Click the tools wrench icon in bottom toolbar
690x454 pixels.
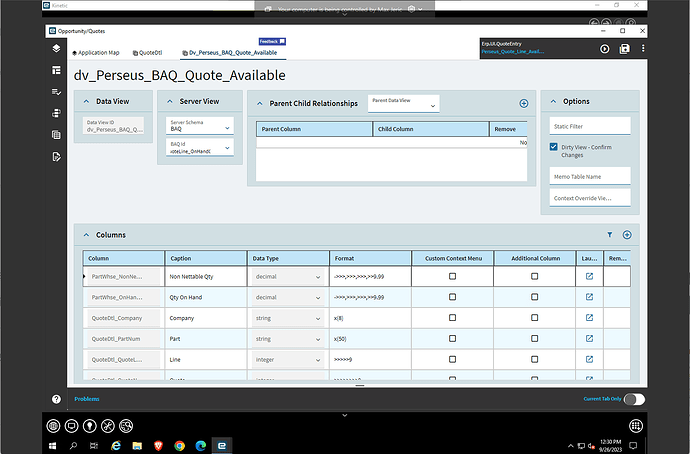tap(108, 426)
